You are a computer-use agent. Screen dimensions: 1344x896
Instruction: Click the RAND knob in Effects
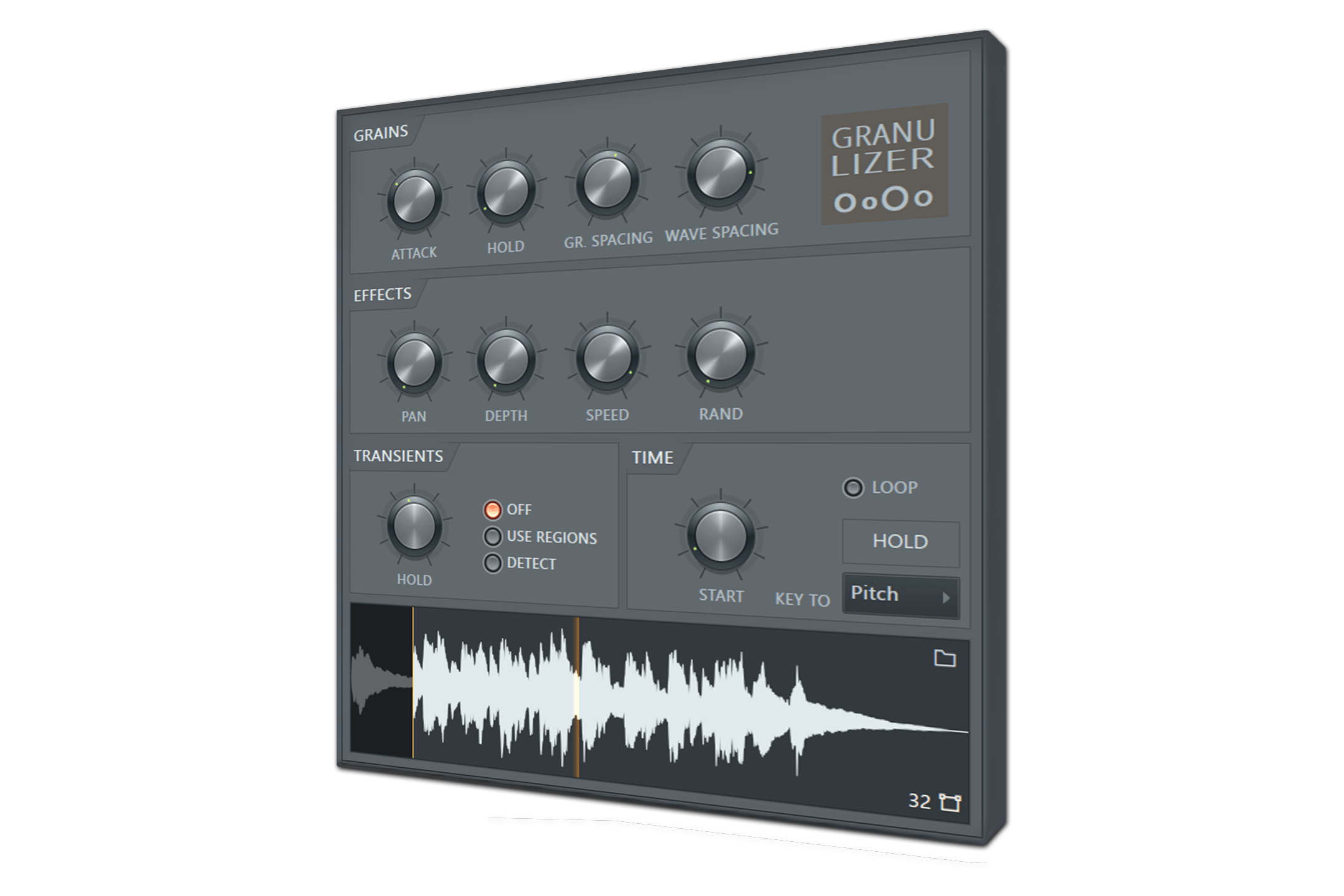721,354
